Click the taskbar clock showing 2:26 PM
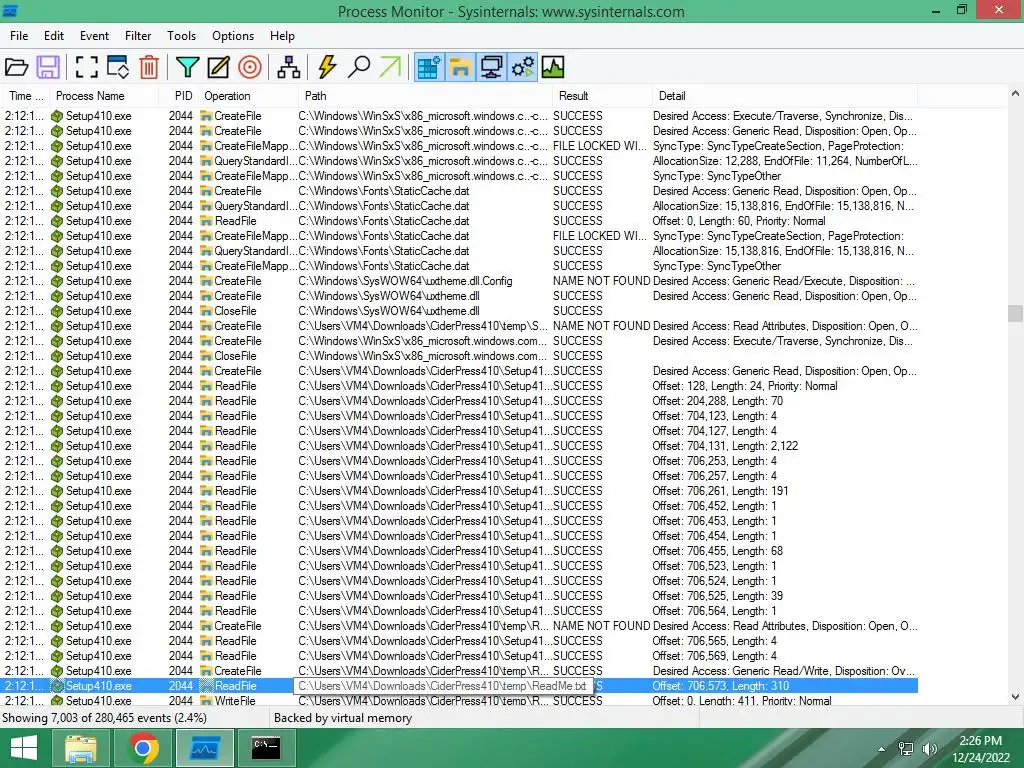Viewport: 1024px width, 768px height. pyautogui.click(x=980, y=749)
